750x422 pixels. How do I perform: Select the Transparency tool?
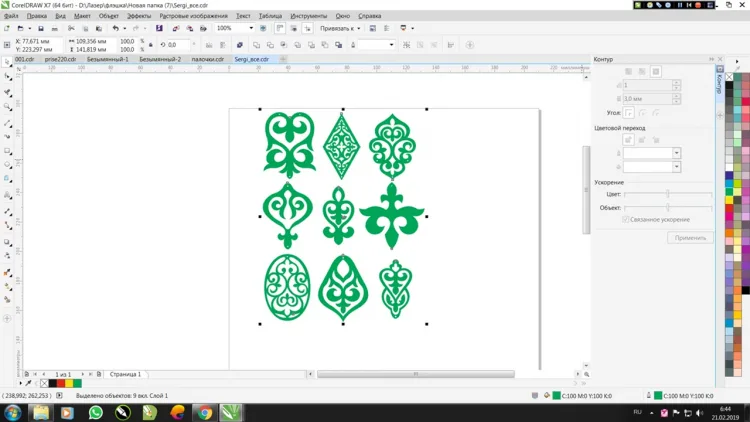7,255
